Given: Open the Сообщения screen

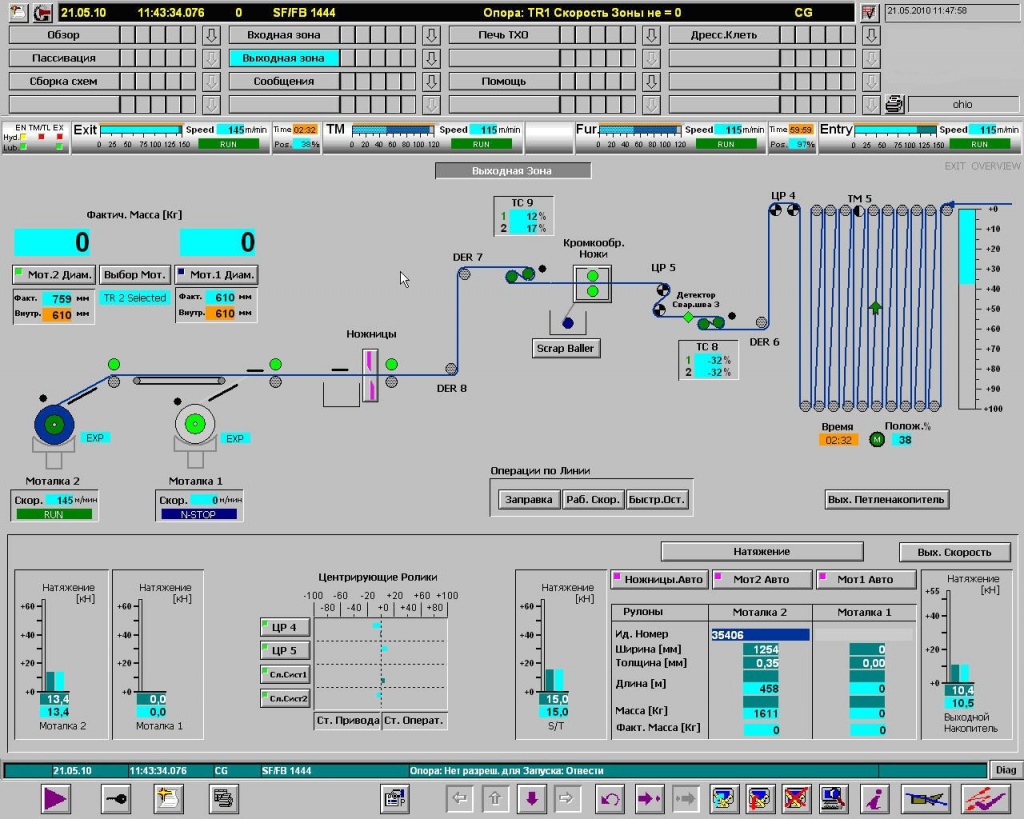Looking at the screenshot, I should pos(284,81).
